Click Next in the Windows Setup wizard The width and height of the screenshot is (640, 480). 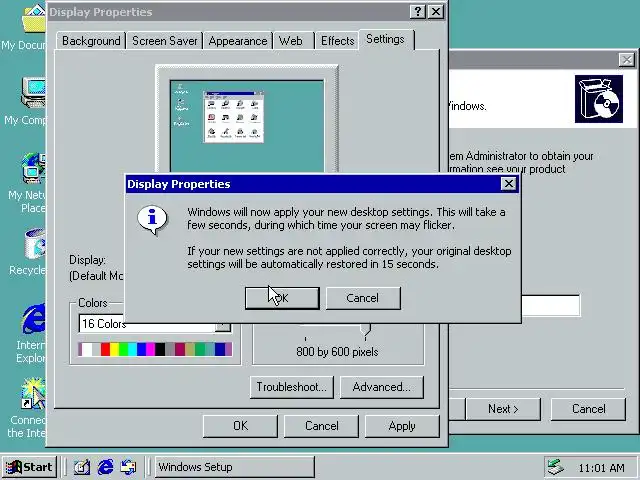[x=503, y=409]
